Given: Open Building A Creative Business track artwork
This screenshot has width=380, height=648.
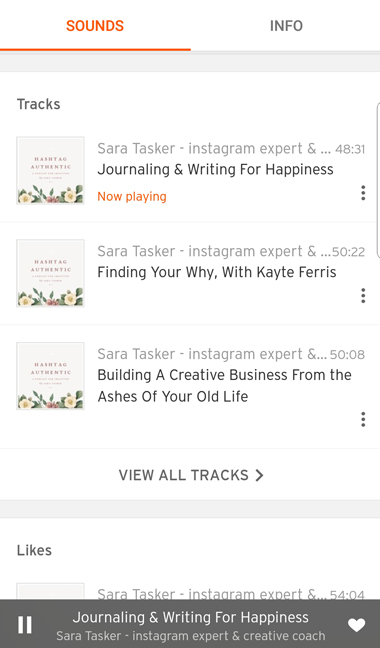Looking at the screenshot, I should [50, 376].
